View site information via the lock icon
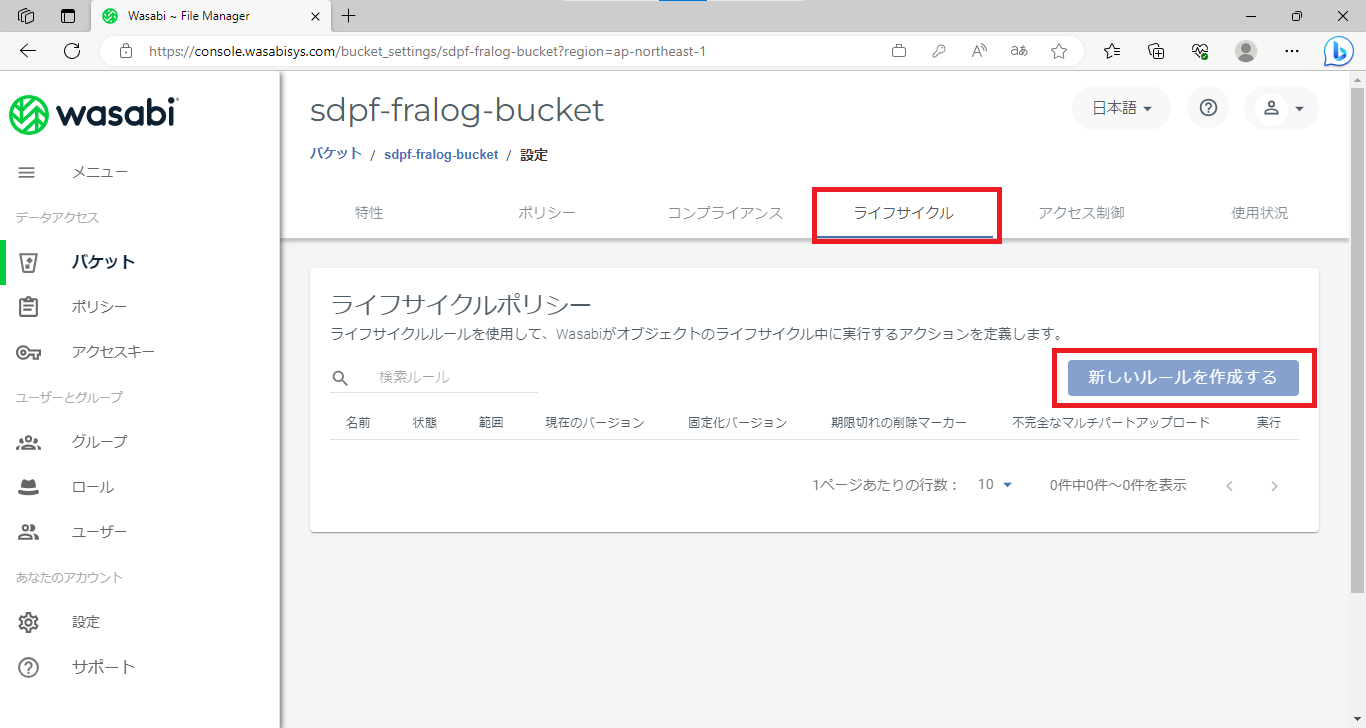 pyautogui.click(x=126, y=51)
